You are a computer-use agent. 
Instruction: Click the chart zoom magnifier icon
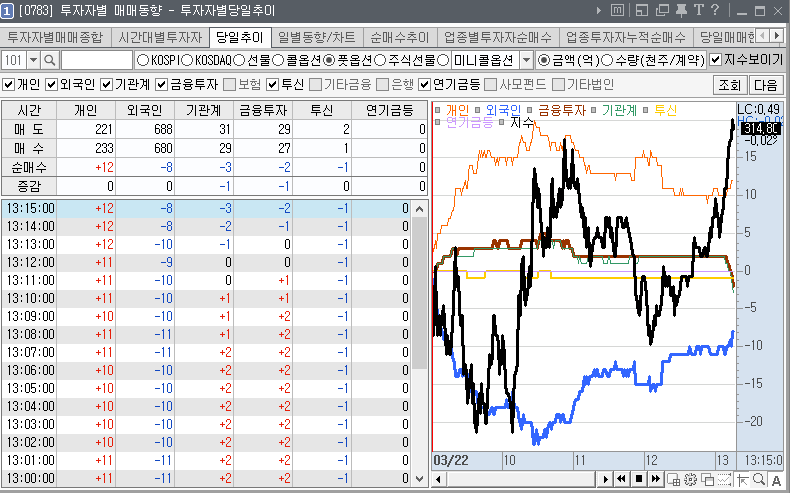(x=759, y=480)
